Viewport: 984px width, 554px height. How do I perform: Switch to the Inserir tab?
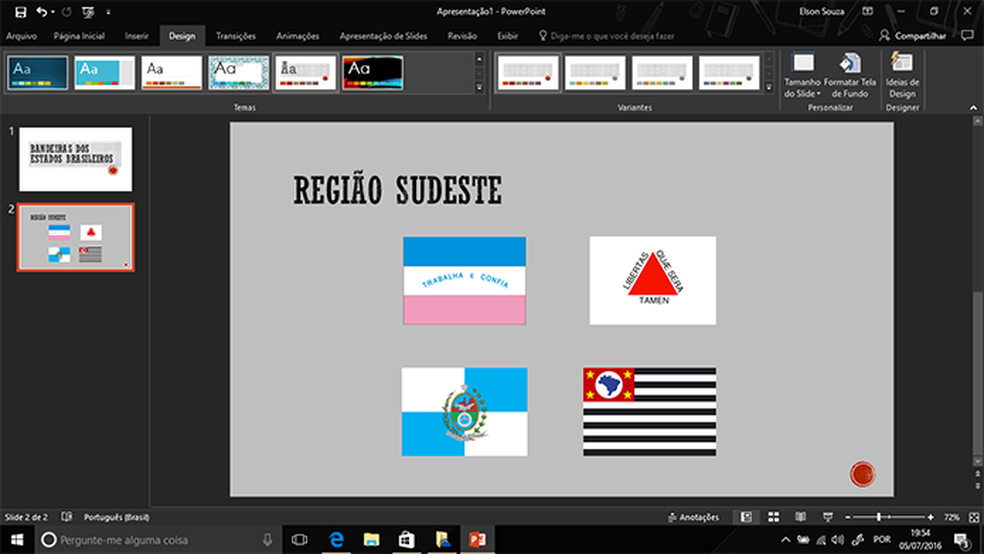click(x=136, y=36)
